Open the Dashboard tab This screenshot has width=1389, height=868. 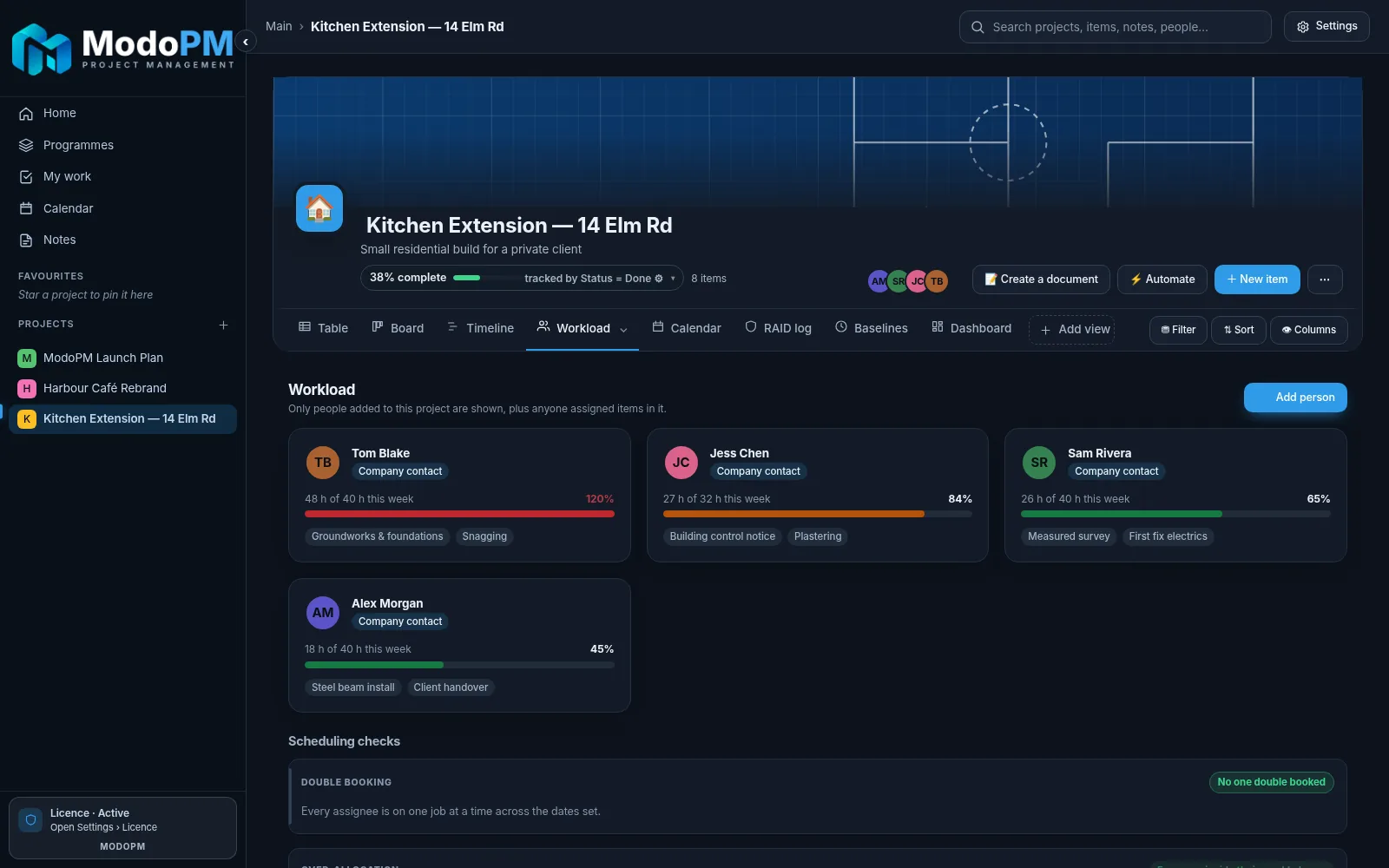point(971,328)
